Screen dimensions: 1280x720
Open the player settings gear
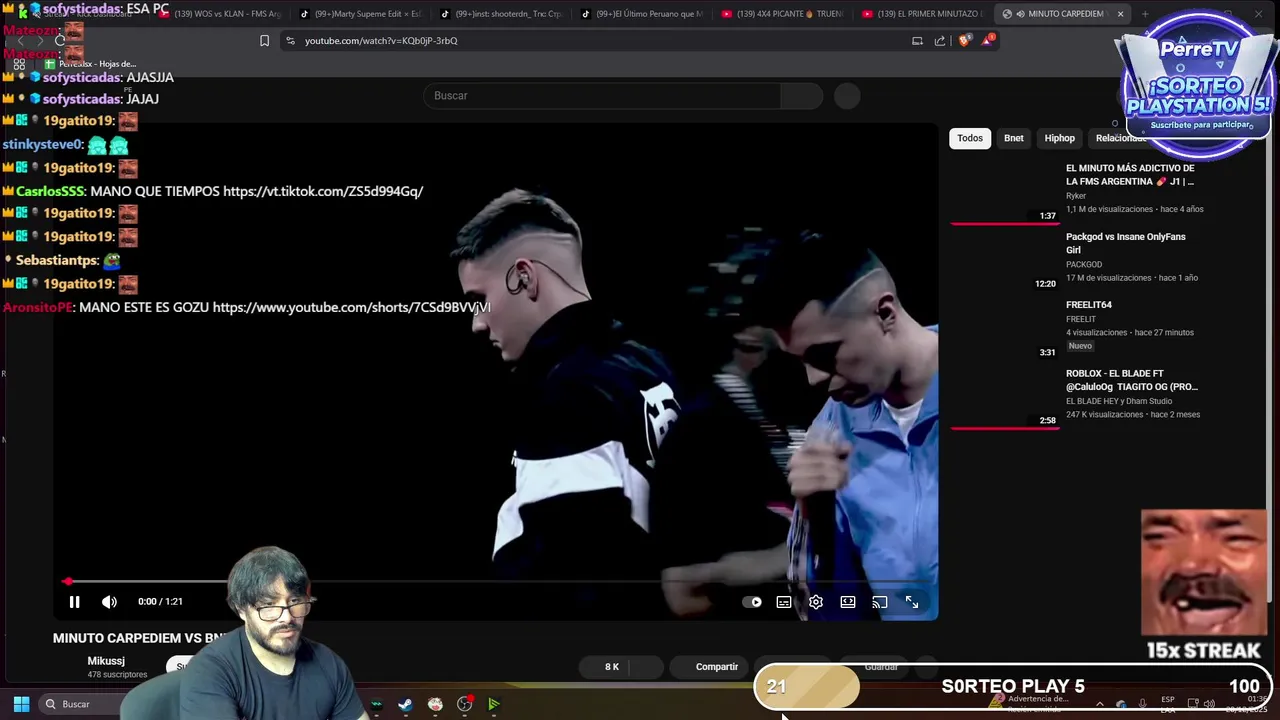point(816,602)
